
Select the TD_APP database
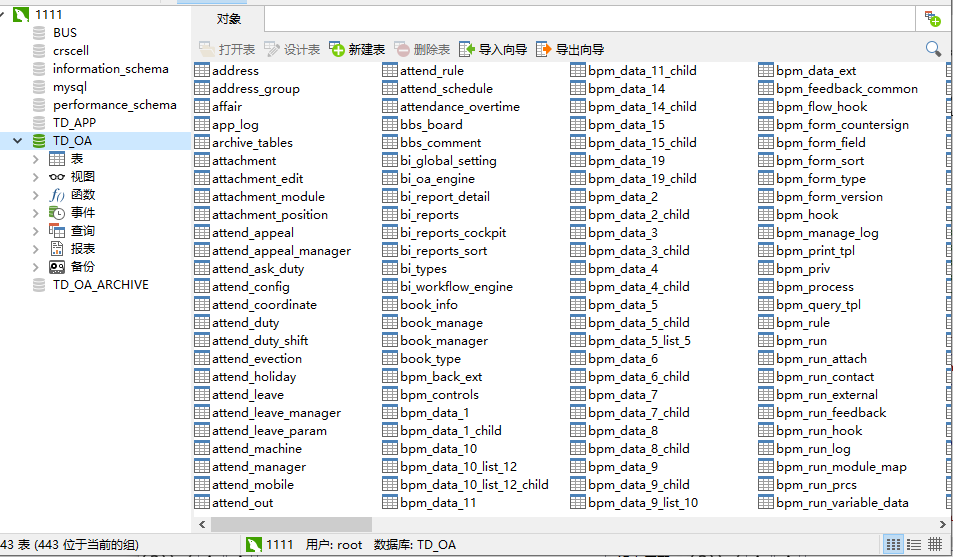click(x=74, y=123)
